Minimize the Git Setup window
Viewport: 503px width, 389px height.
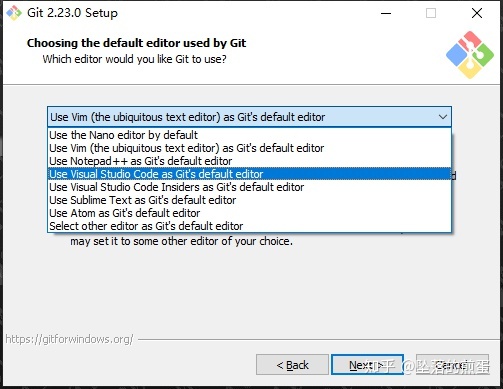[386, 13]
